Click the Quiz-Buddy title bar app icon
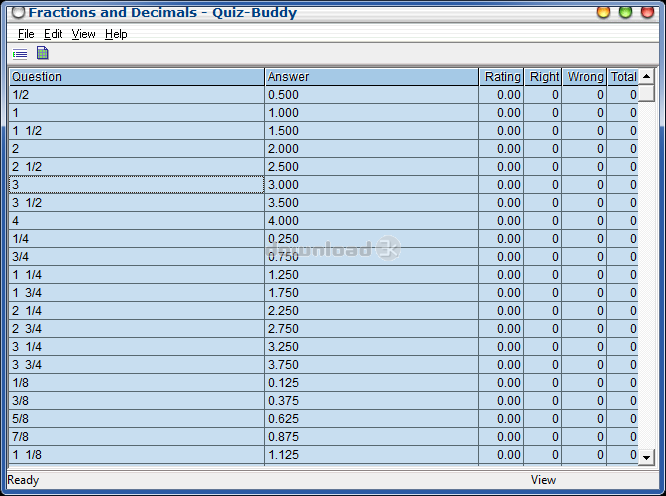 [x=18, y=12]
